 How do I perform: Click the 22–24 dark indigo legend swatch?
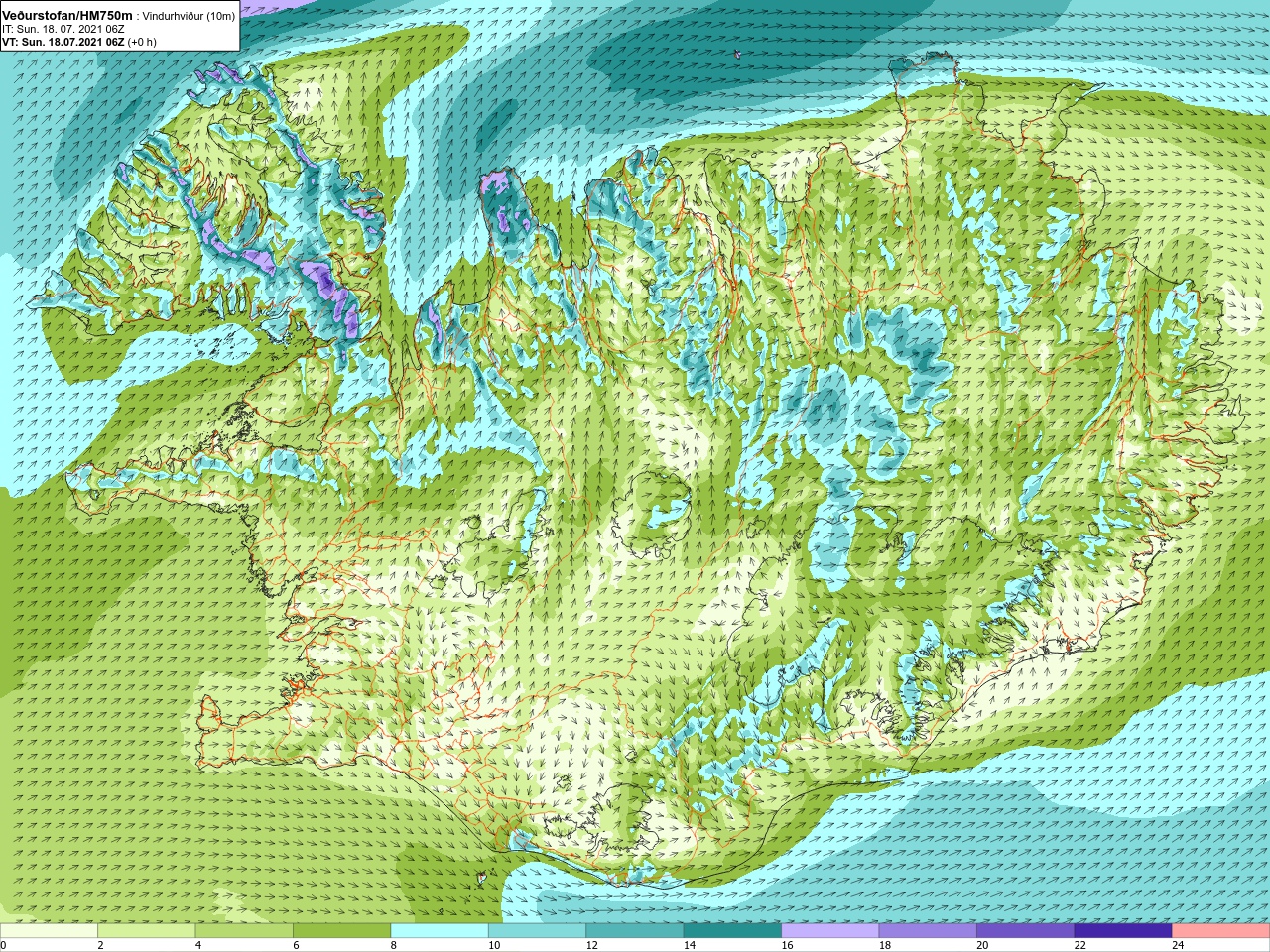click(x=1123, y=931)
